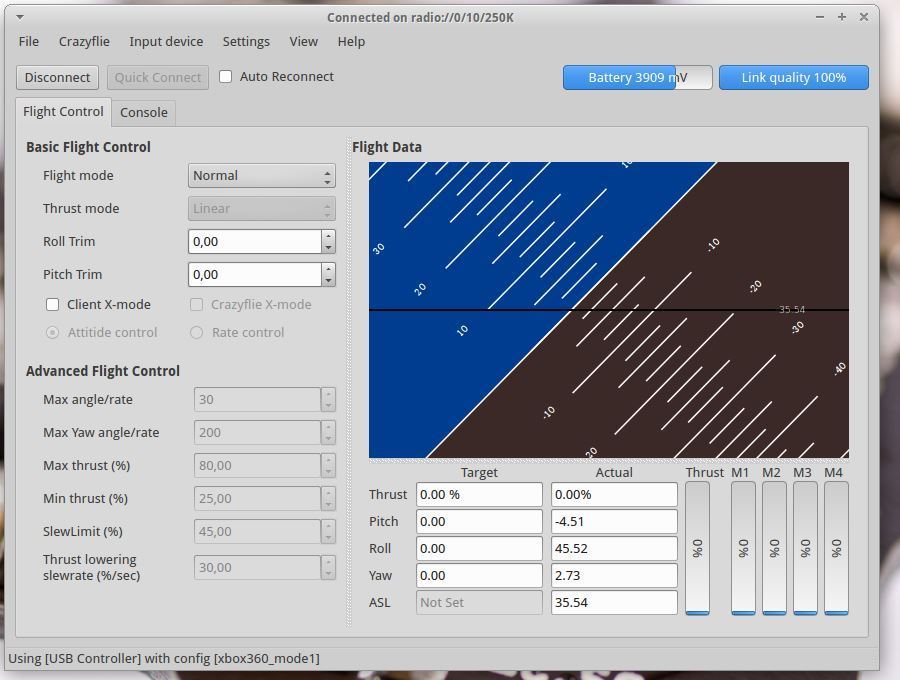Click the Thrust vertical gauge bar
This screenshot has width=900, height=680.
[x=697, y=548]
